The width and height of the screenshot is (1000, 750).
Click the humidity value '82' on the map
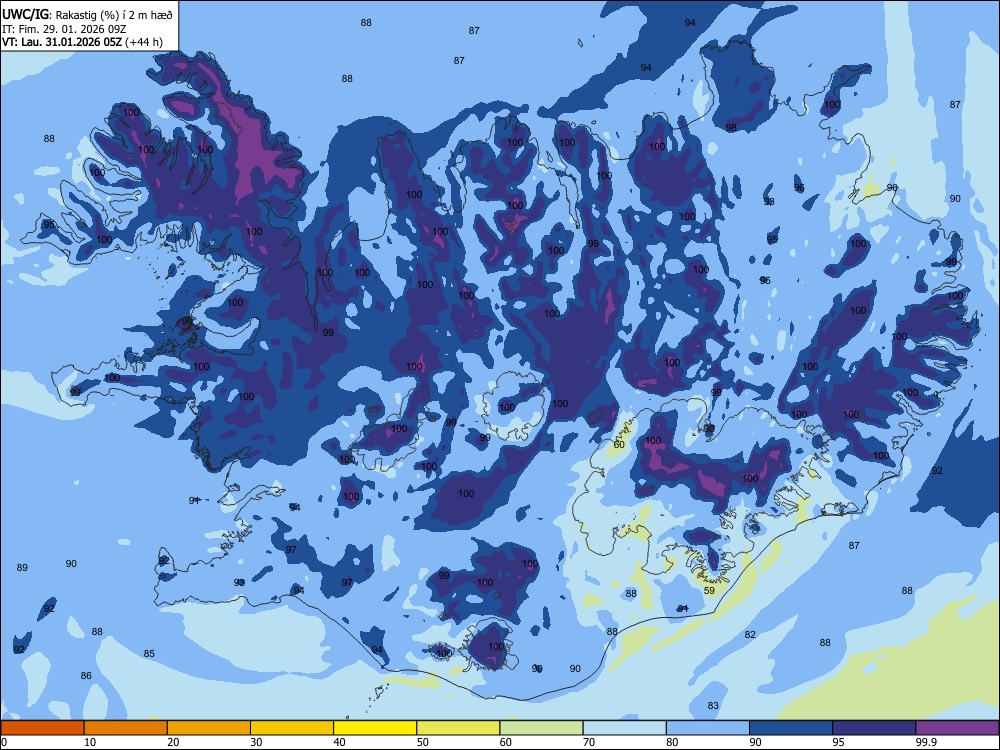[750, 634]
